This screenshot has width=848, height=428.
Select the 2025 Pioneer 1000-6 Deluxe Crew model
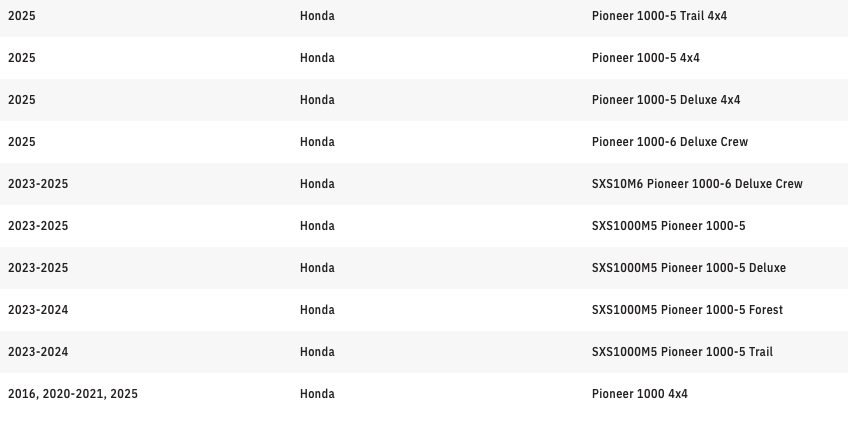[669, 142]
